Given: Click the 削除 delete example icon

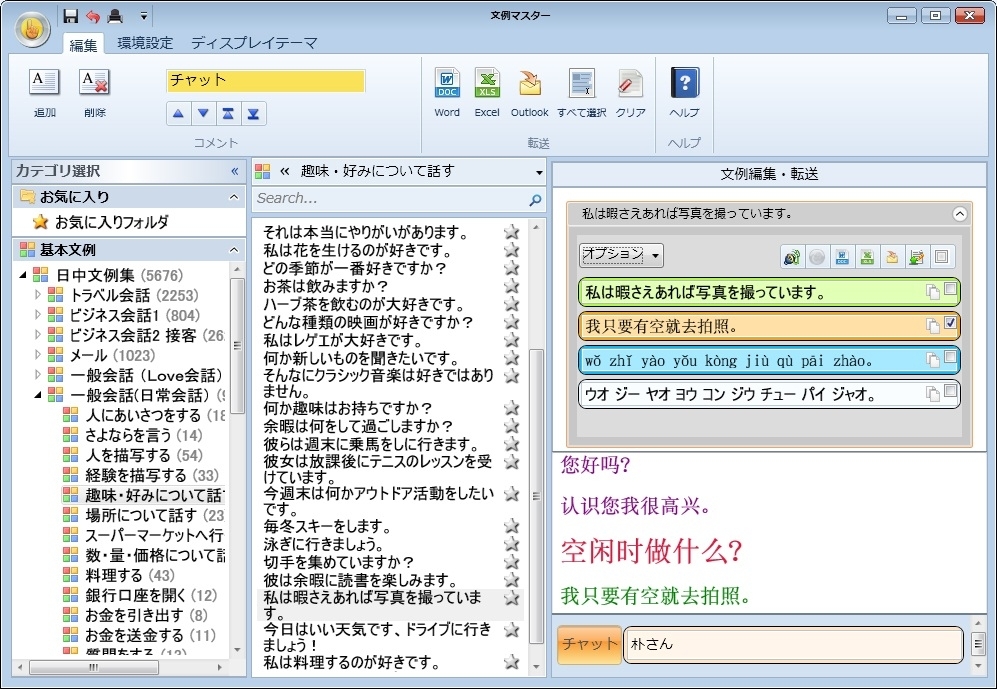Looking at the screenshot, I should pyautogui.click(x=95, y=82).
